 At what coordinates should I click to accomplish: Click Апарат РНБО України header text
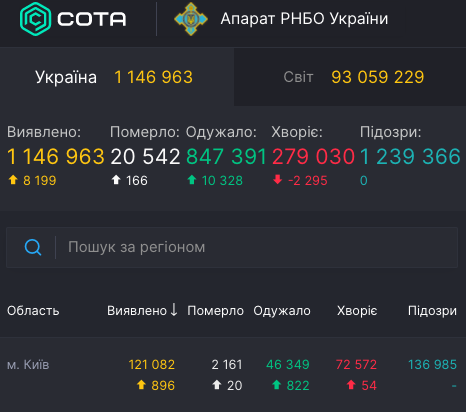click(x=304, y=19)
